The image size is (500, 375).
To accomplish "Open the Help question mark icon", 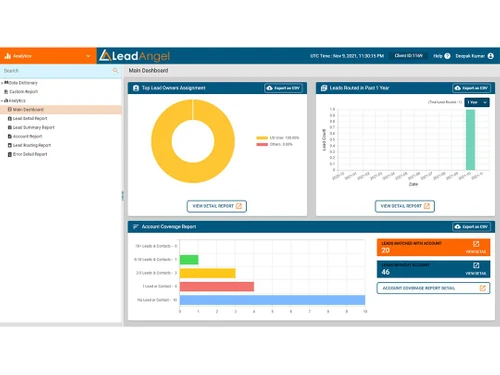I will pos(447,56).
